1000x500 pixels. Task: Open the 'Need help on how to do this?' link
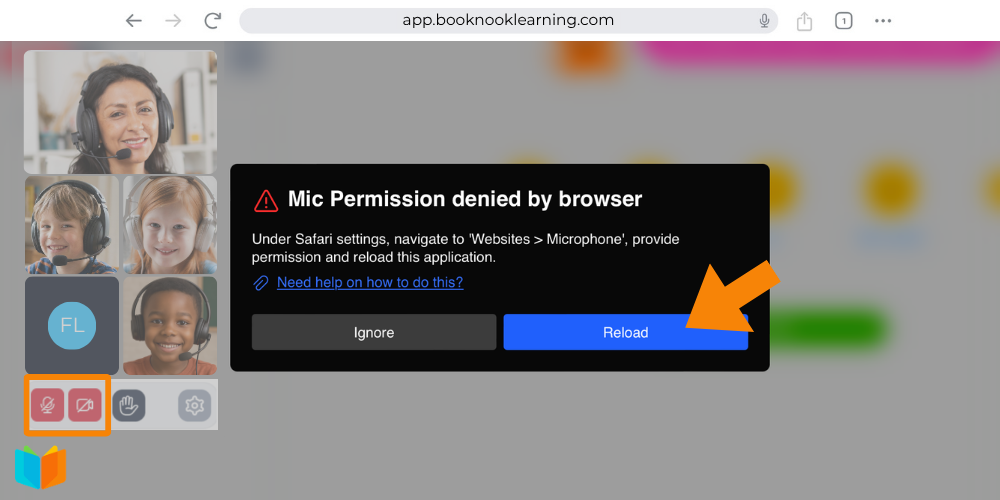pos(370,282)
